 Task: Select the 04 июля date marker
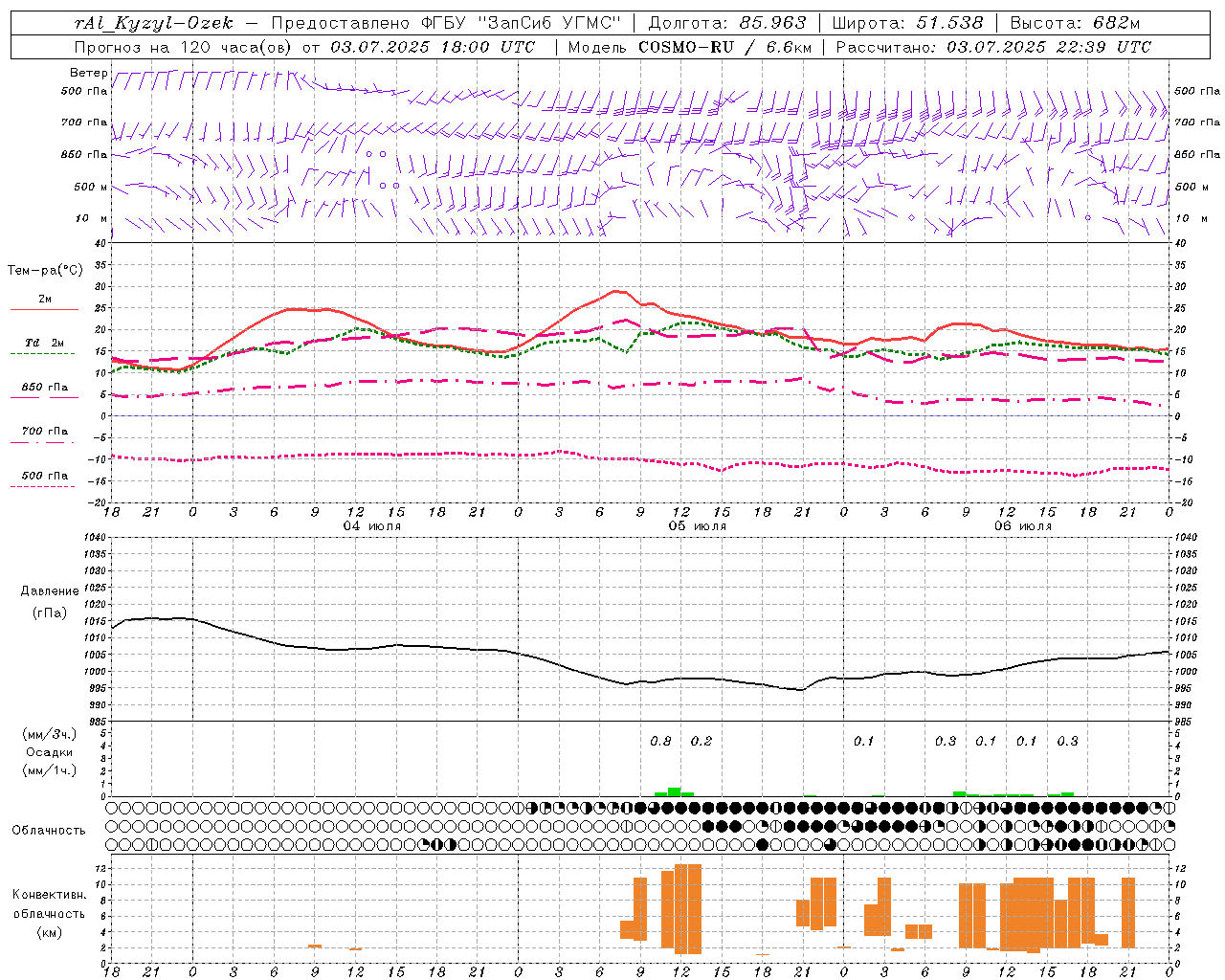pos(372,526)
